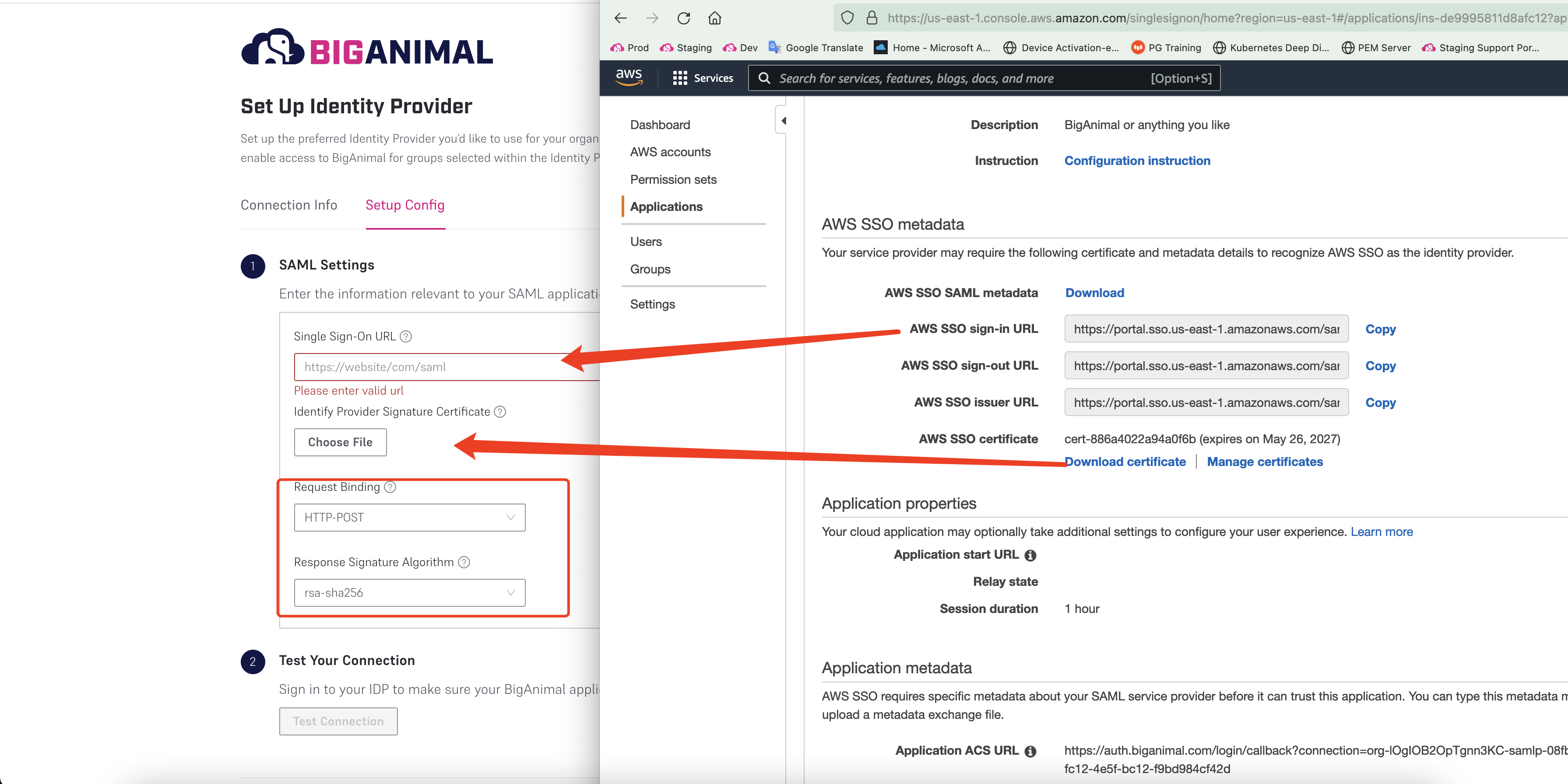This screenshot has height=784, width=1568.
Task: Show help for Response Signature Algorithm
Action: click(464, 562)
